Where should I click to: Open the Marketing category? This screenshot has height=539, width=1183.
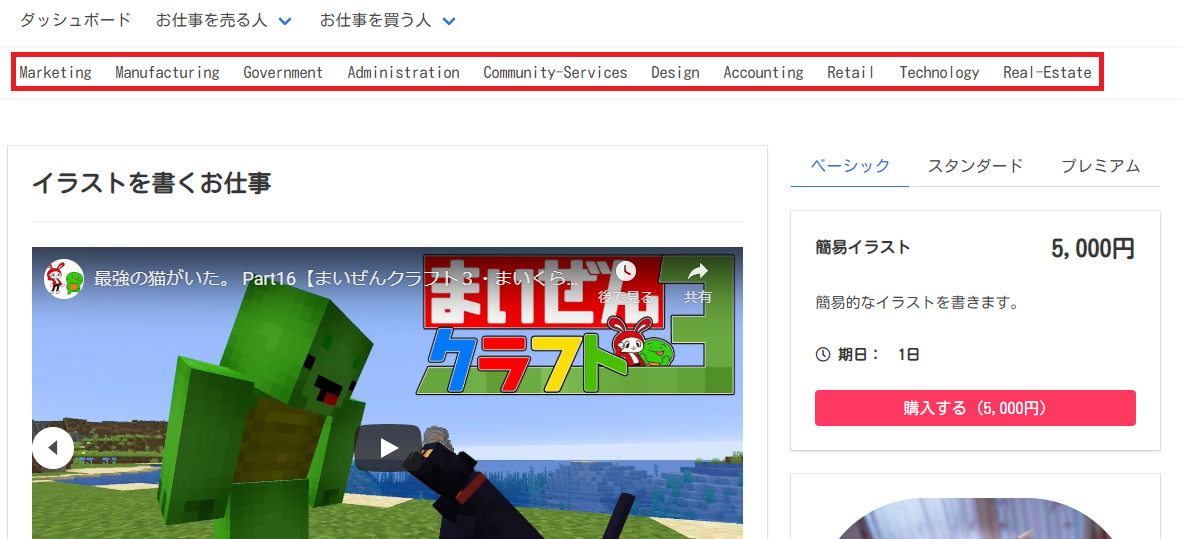click(x=56, y=72)
